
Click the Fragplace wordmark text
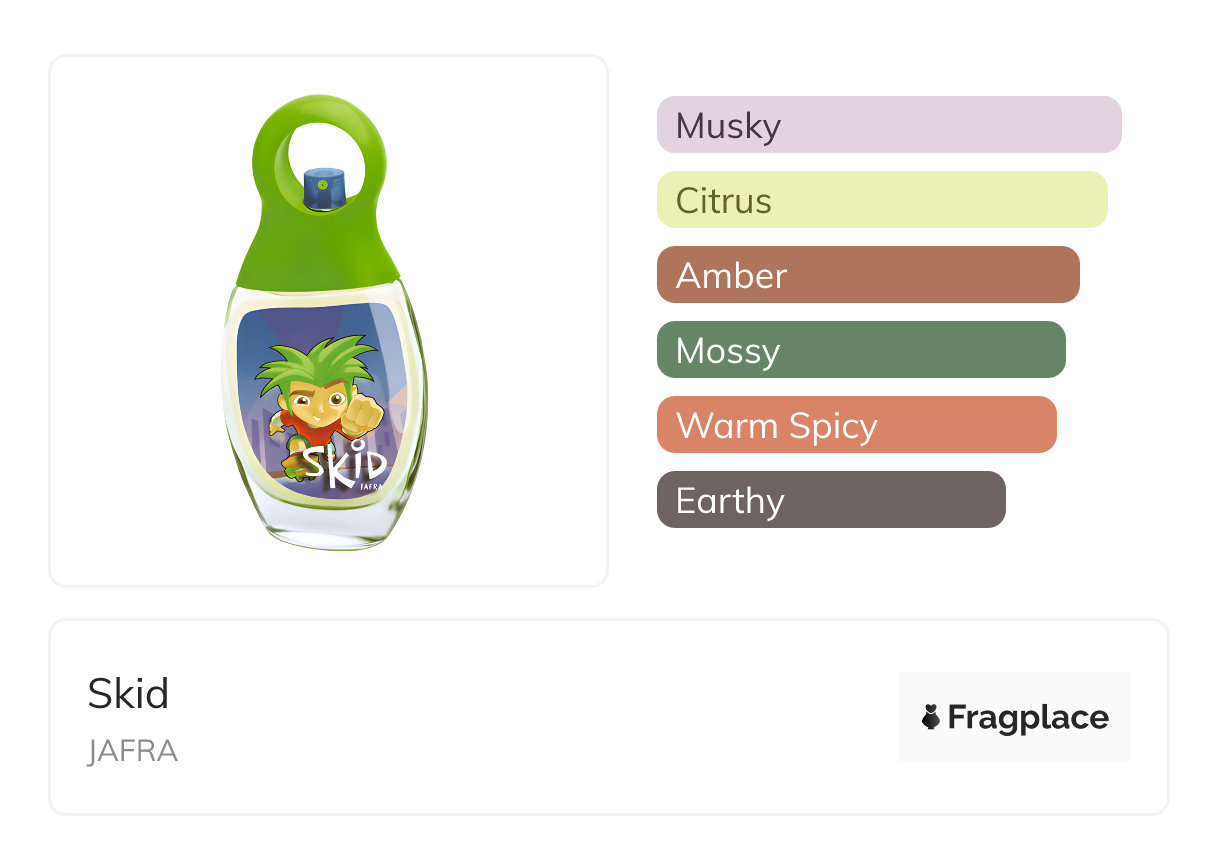(1028, 717)
